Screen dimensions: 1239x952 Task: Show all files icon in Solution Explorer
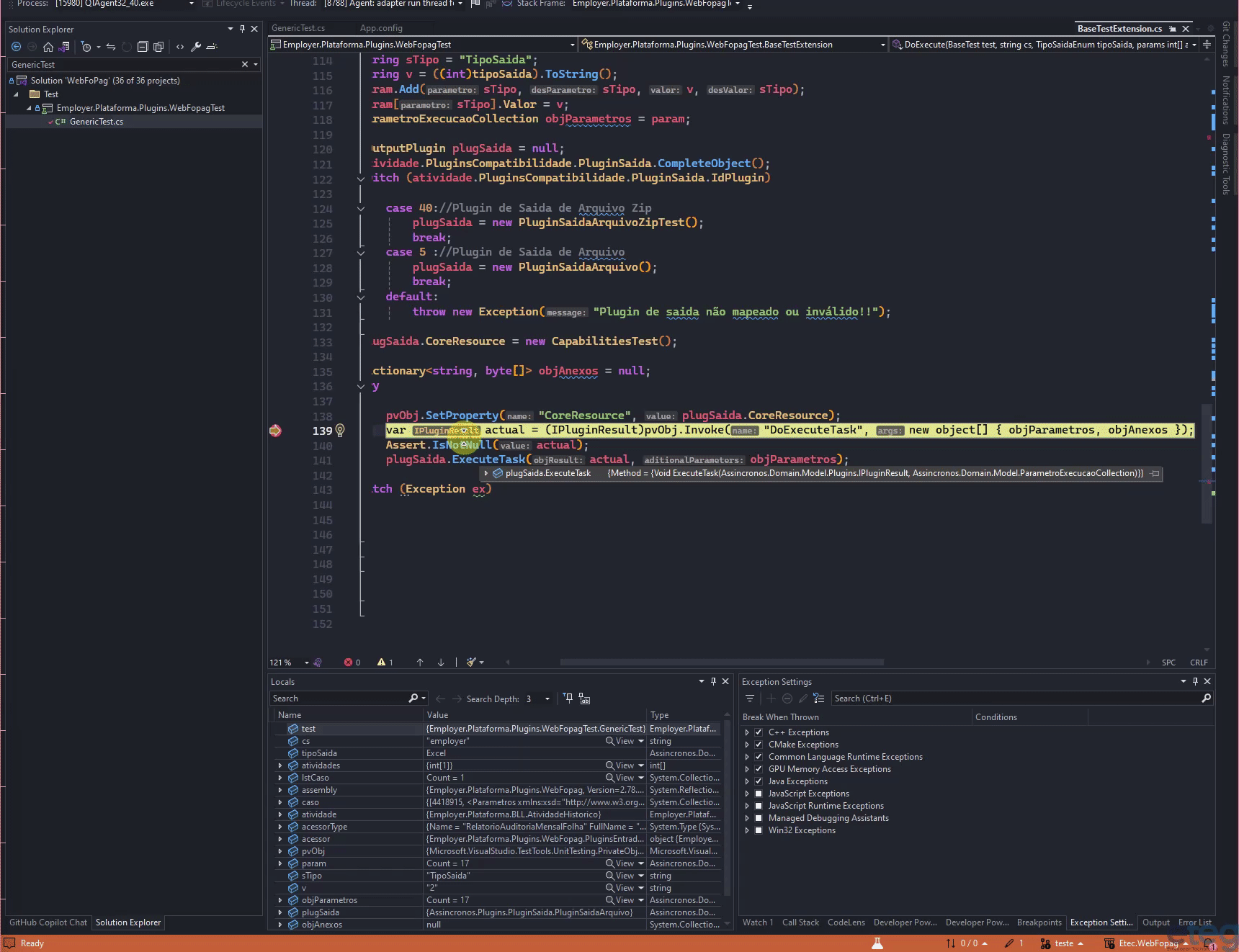point(158,47)
